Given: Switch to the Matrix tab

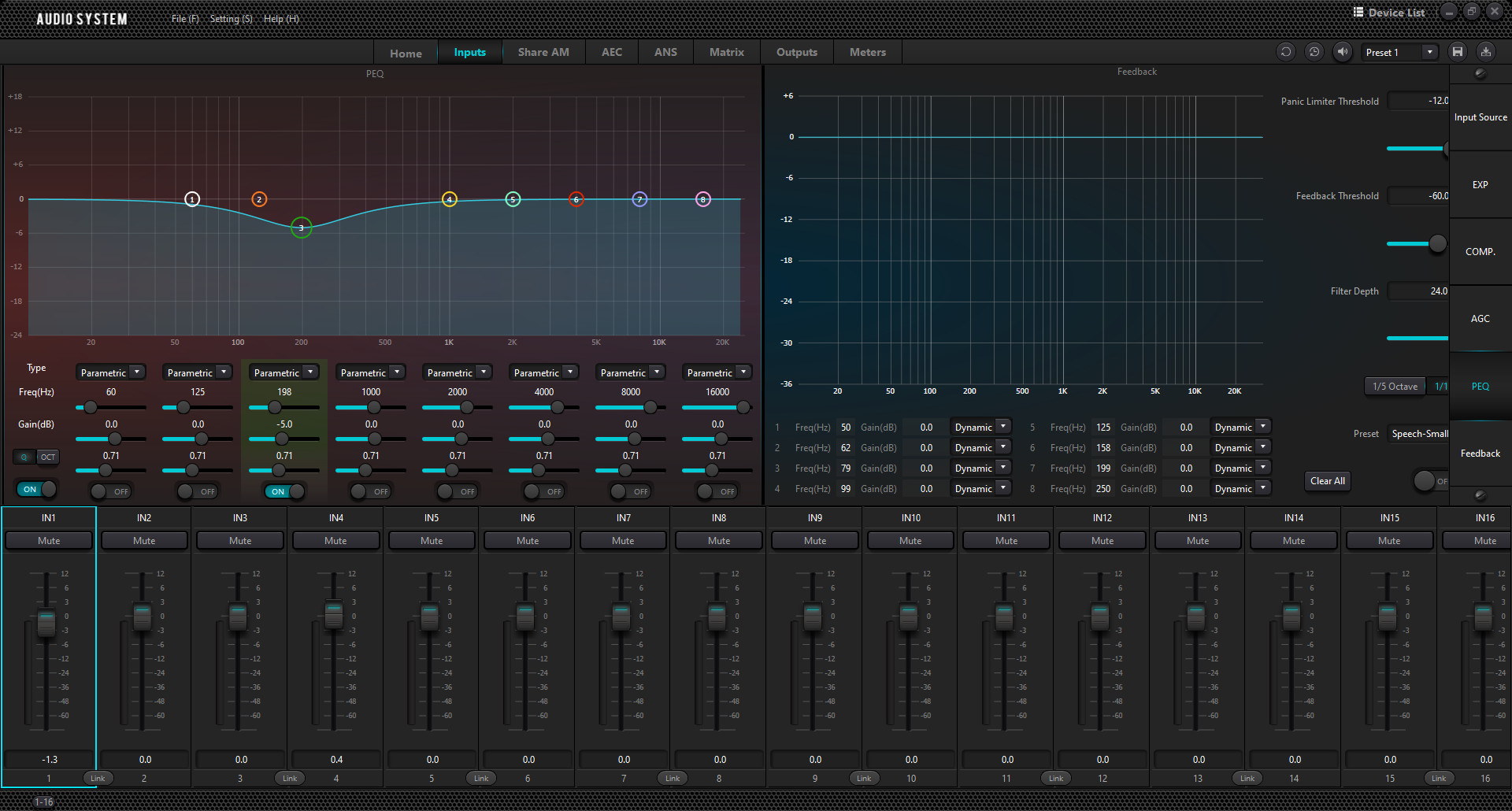Looking at the screenshot, I should coord(726,52).
